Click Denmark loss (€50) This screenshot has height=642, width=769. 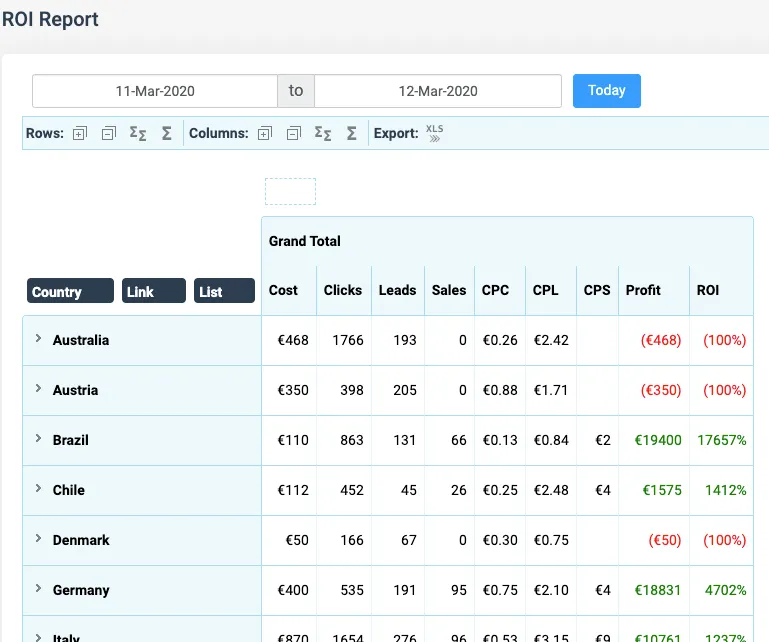point(665,540)
